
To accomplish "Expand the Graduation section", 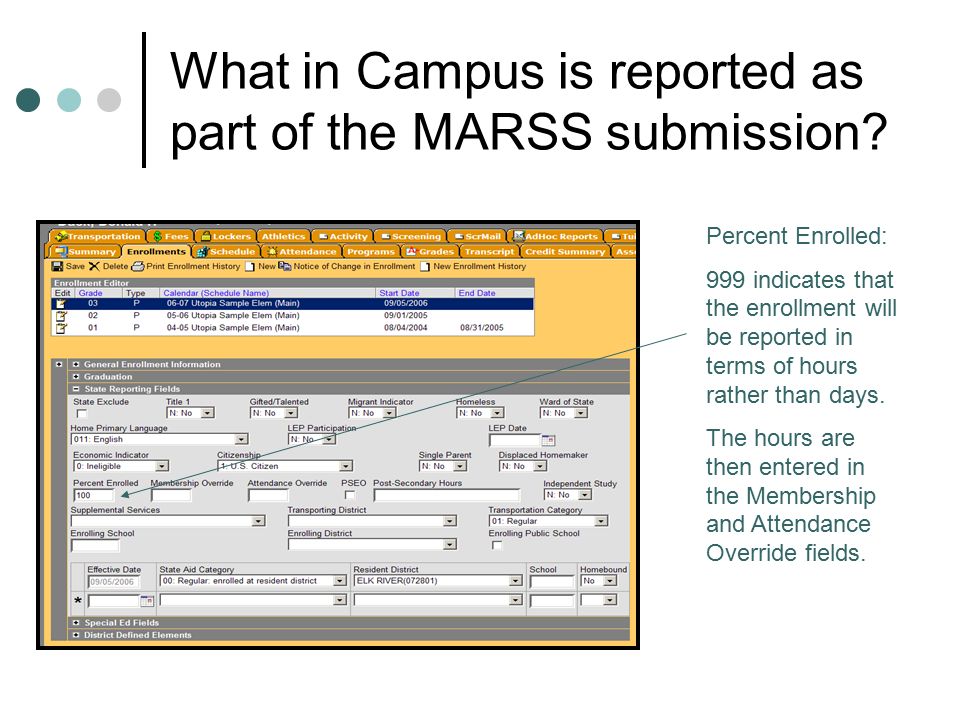I will coord(76,377).
